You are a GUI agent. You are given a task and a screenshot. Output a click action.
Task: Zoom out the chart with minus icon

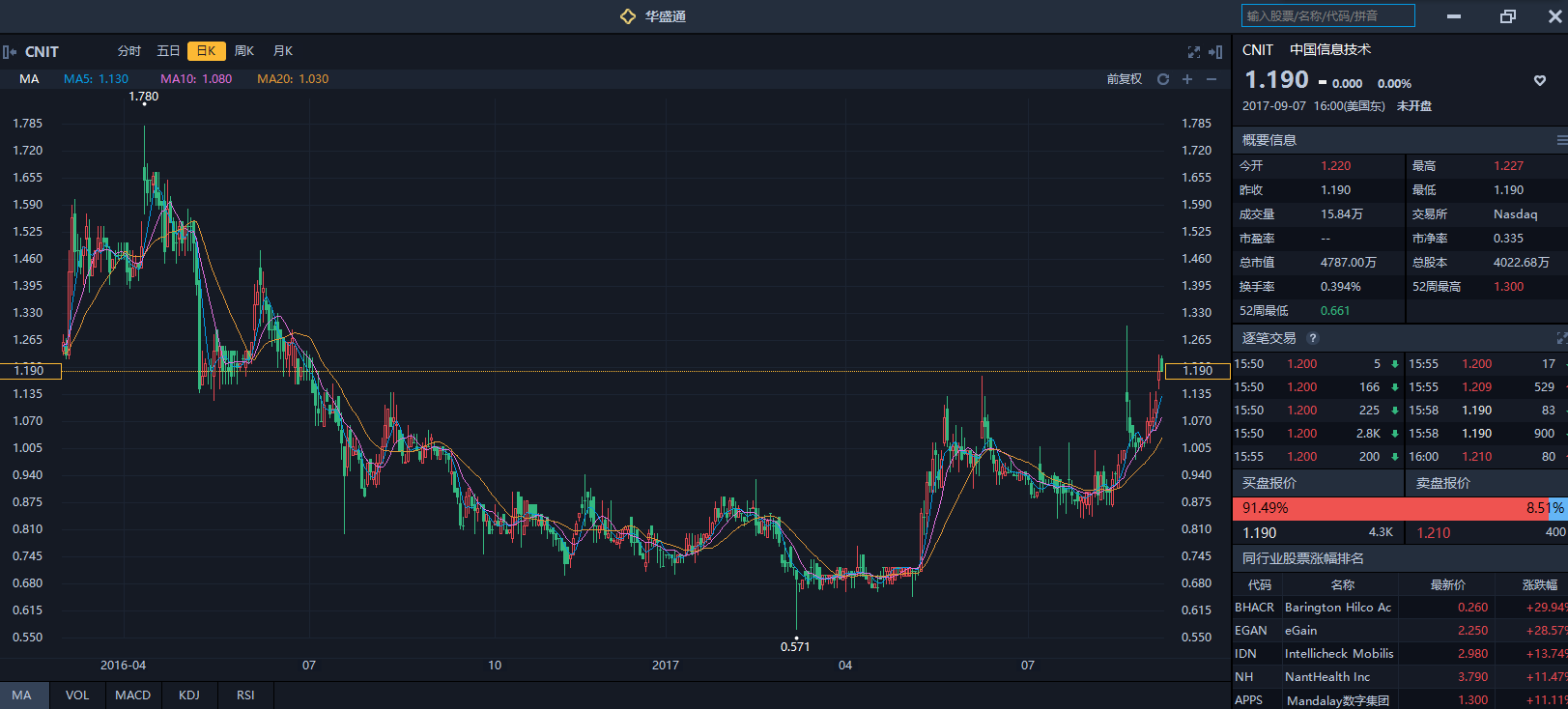pos(1212,79)
